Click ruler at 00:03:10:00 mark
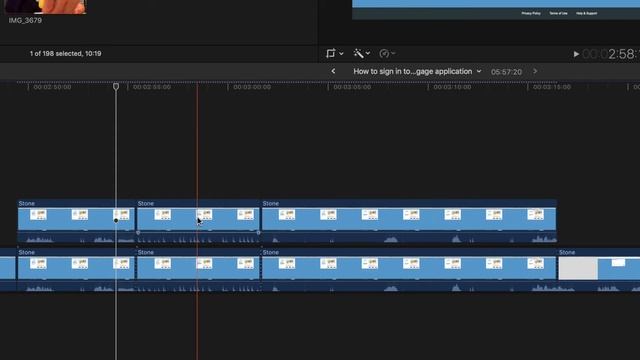The height and width of the screenshot is (360, 640). pyautogui.click(x=452, y=87)
